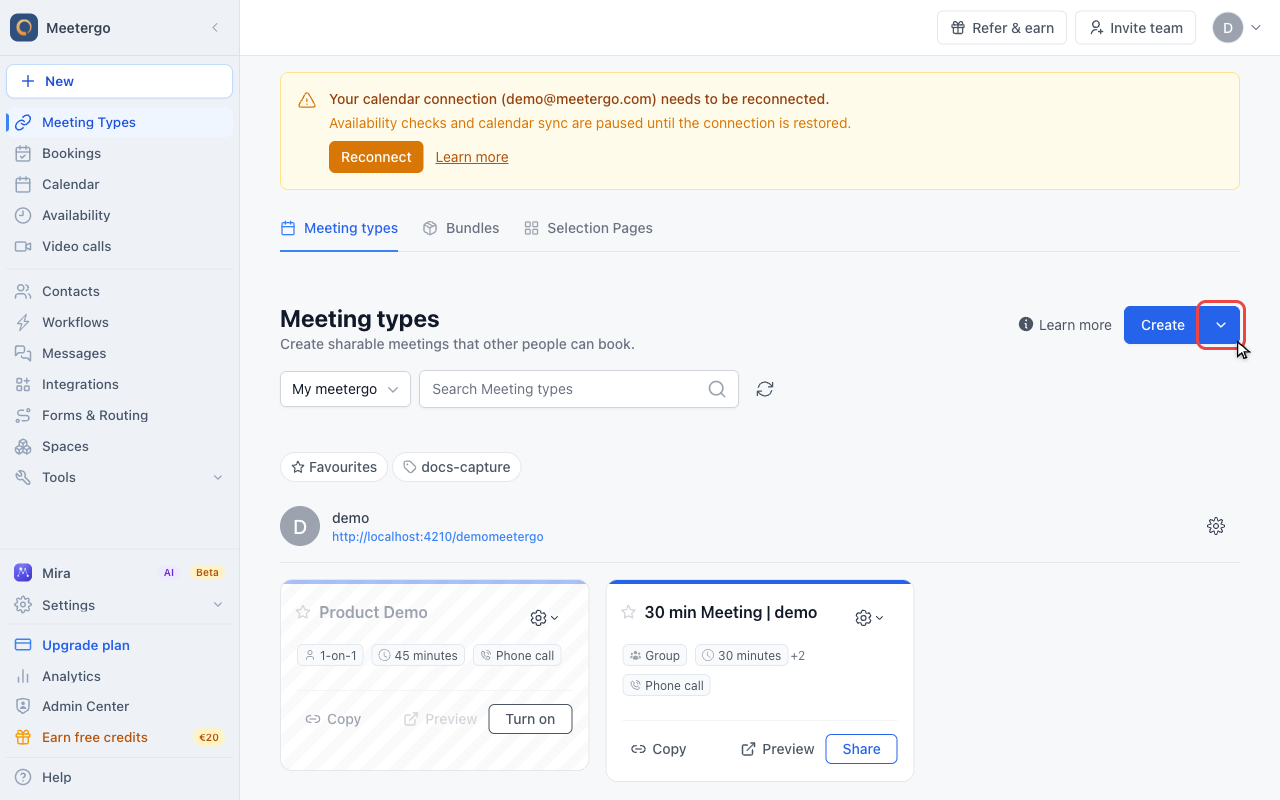1280x800 pixels.
Task: Click the Meetergo logo icon
Action: [24, 28]
